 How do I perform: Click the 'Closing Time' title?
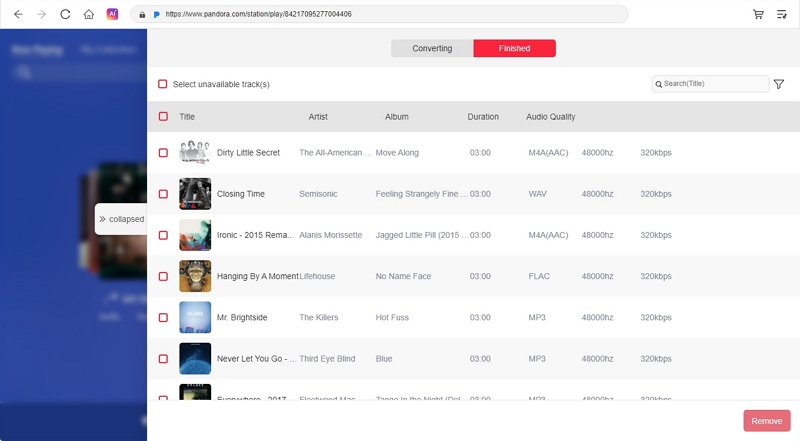coord(240,194)
